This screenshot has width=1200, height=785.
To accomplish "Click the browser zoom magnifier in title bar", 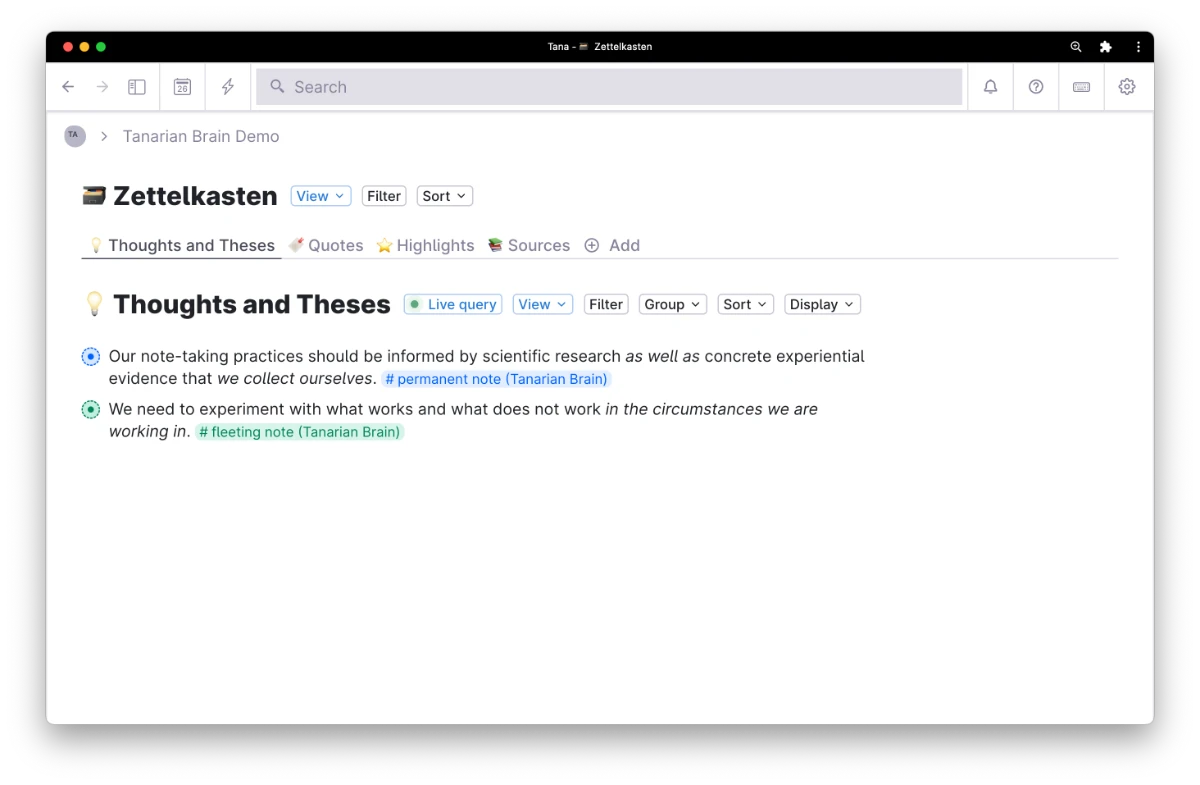I will 1076,47.
